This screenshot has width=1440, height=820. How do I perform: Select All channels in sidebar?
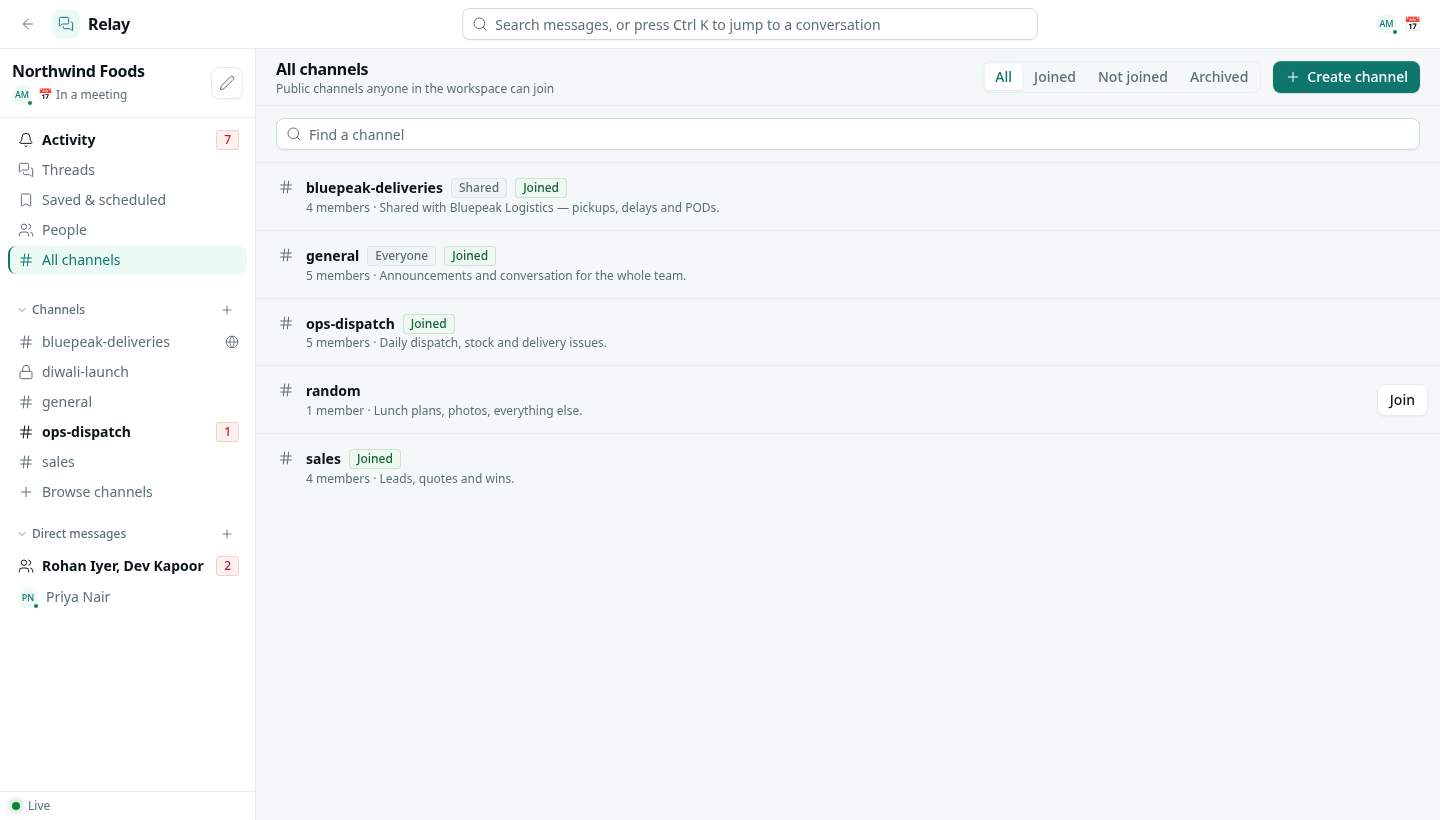(x=127, y=260)
